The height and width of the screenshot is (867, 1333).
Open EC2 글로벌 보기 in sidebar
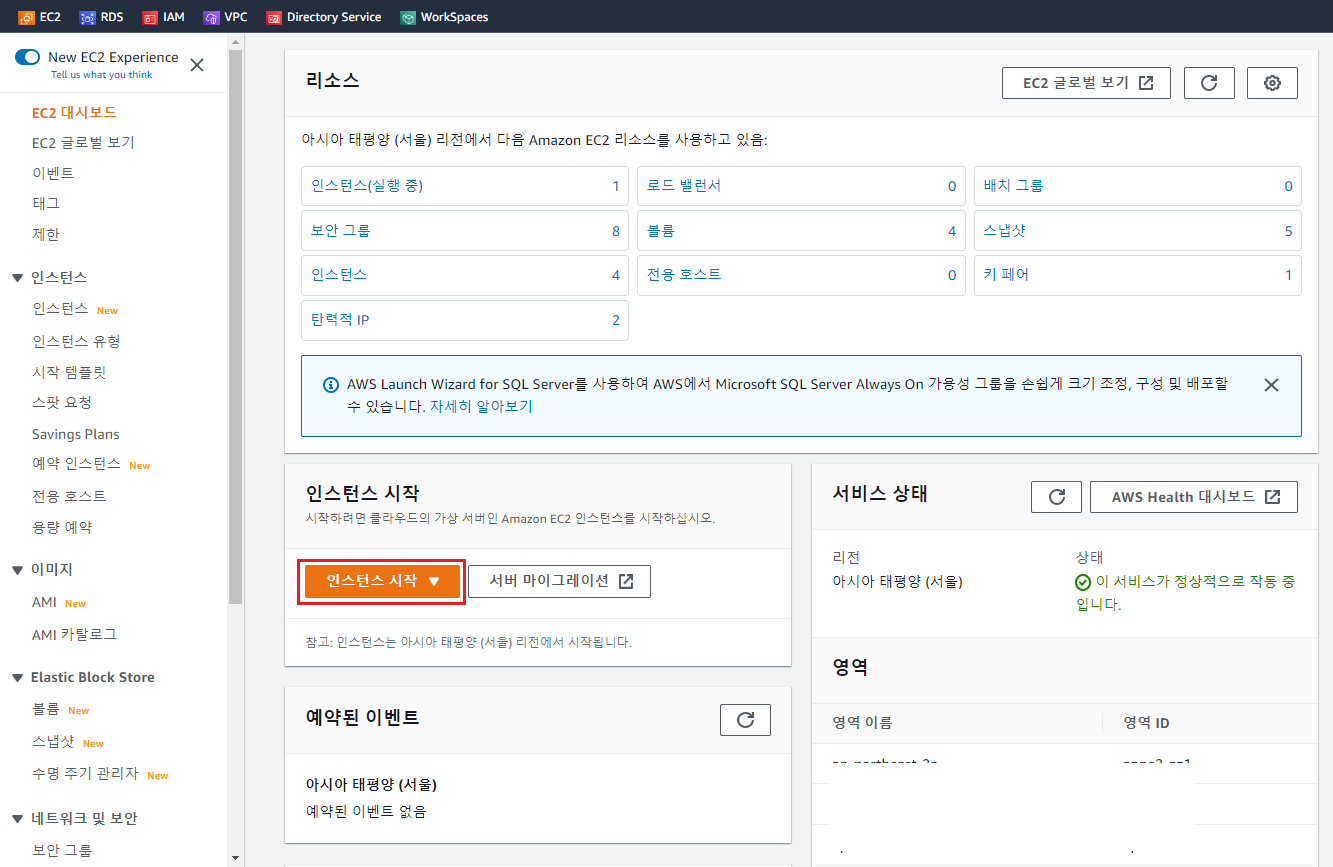pyautogui.click(x=83, y=143)
